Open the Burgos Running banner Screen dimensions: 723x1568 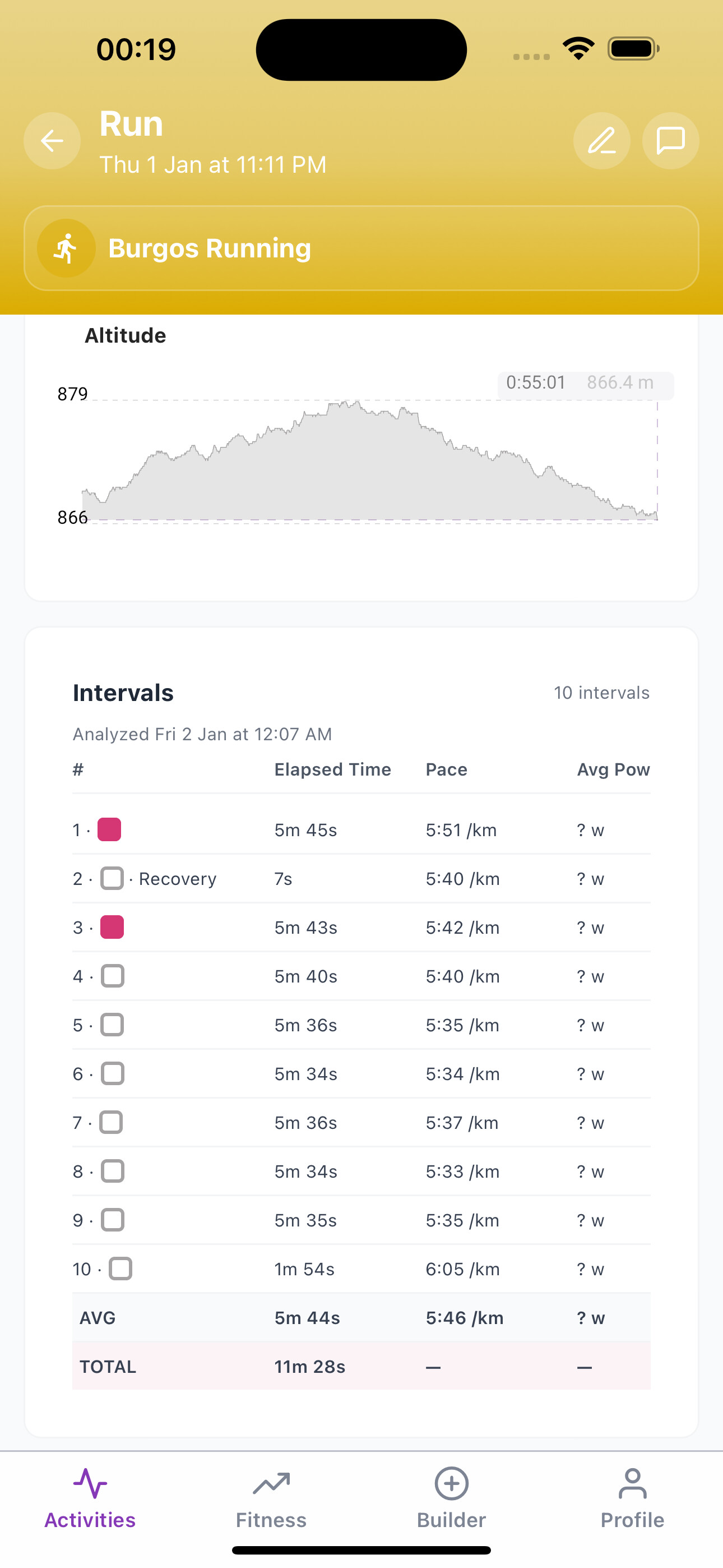[x=361, y=248]
